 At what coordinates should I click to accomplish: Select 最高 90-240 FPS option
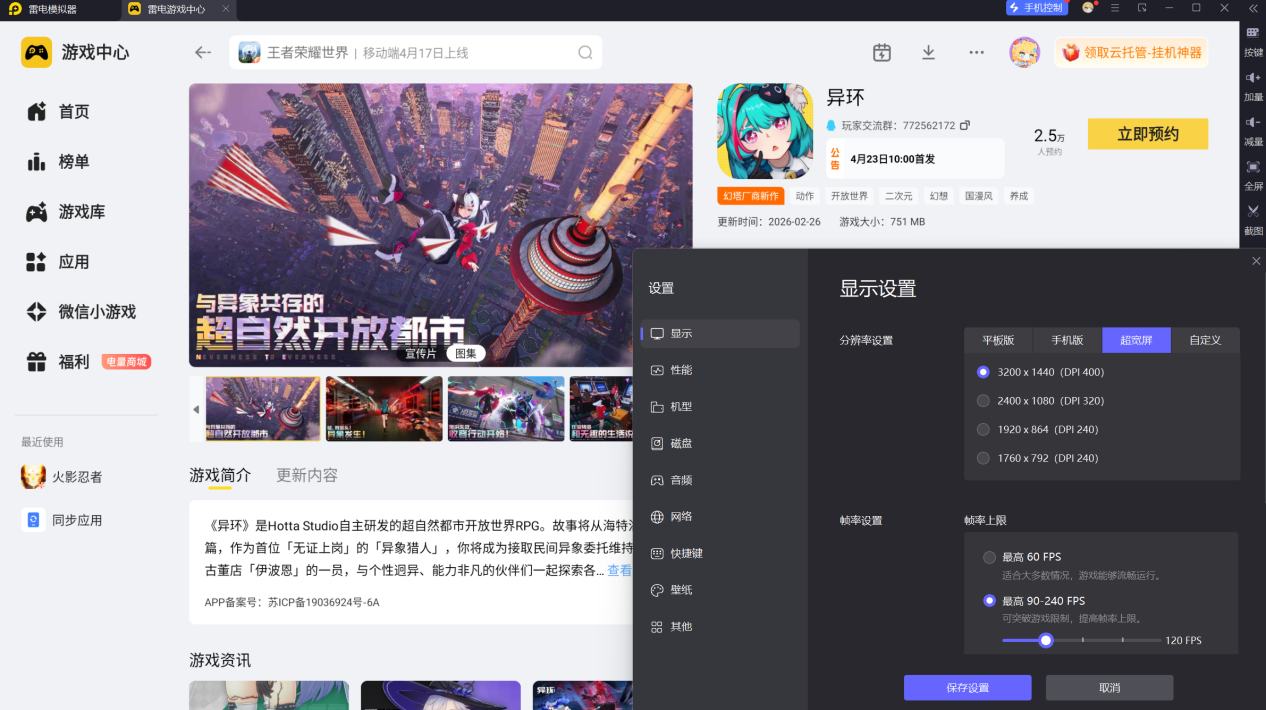pos(1034,601)
